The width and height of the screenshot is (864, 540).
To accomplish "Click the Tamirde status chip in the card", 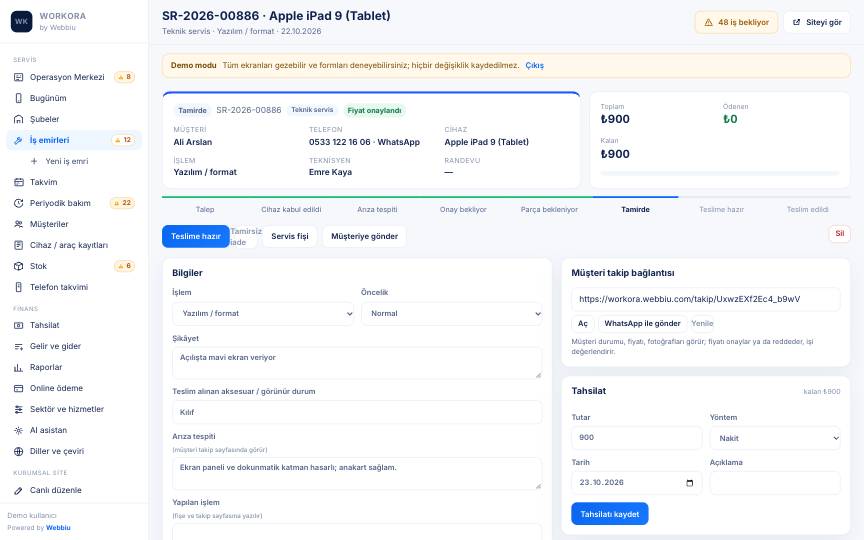I will (x=192, y=111).
